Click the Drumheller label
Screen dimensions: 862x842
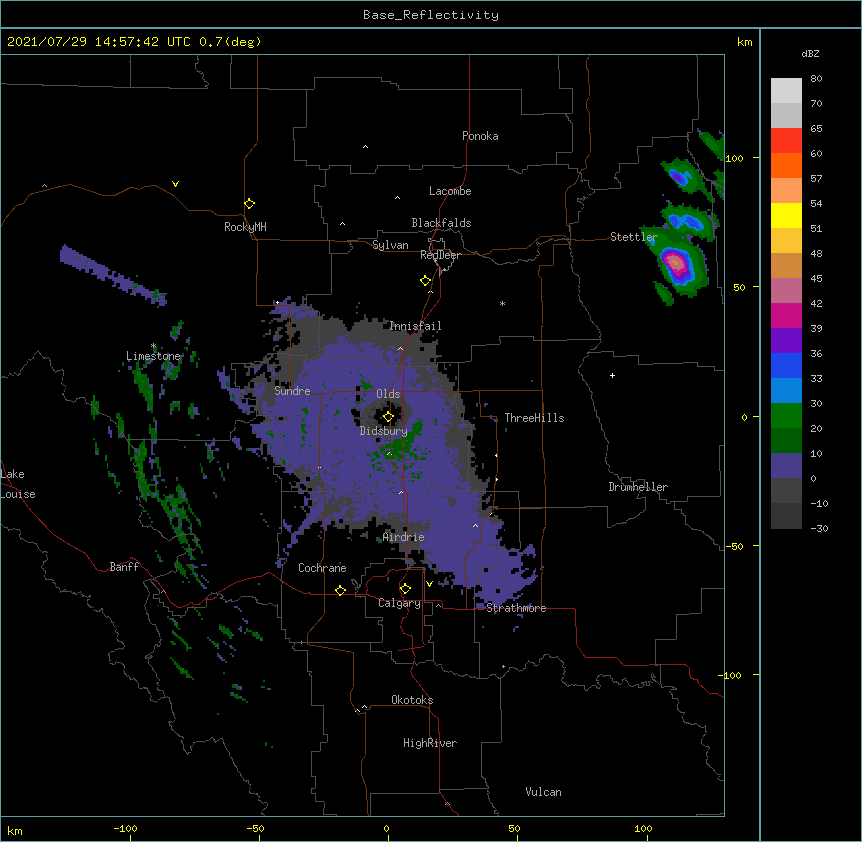638,487
